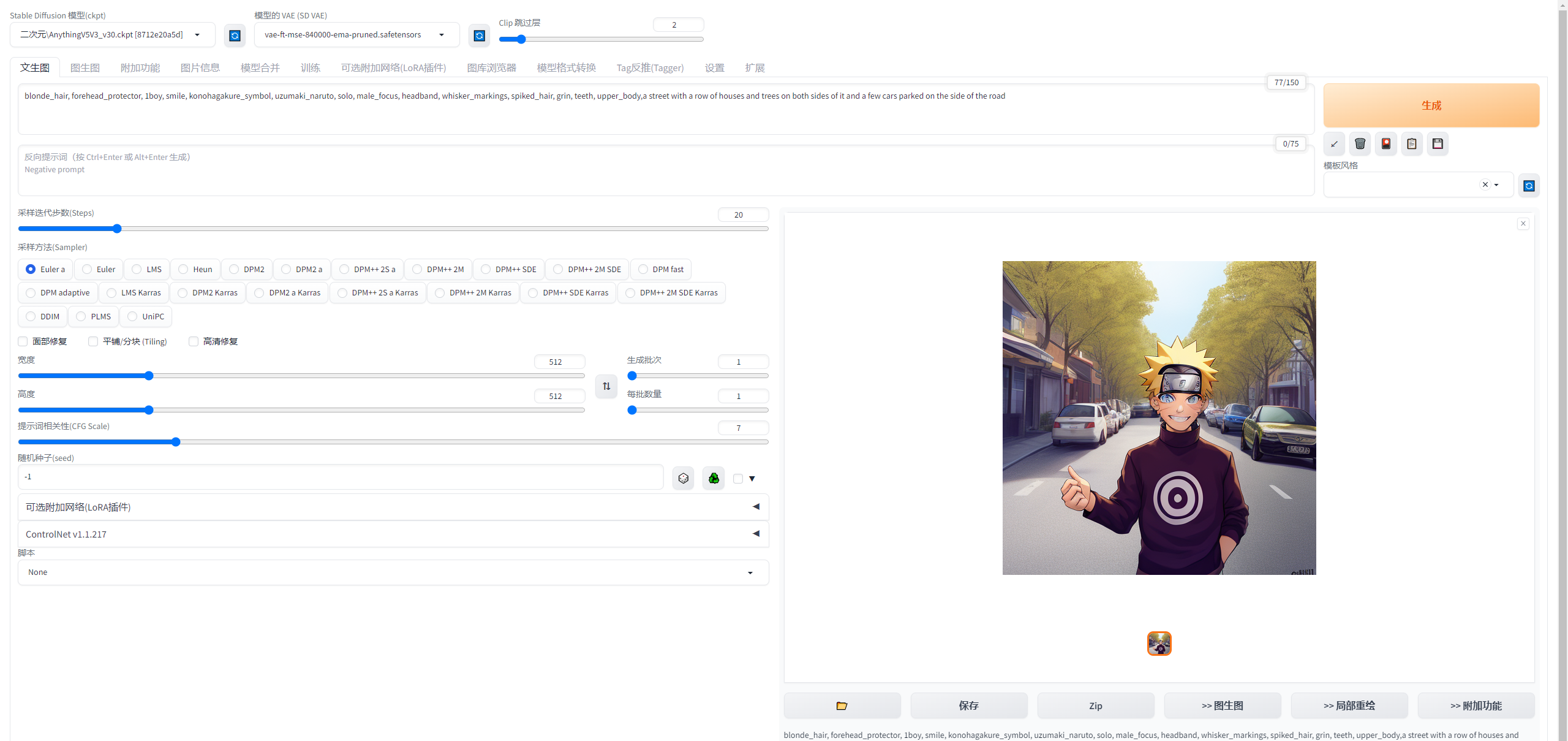Switch to the 图生图 tab
The width and height of the screenshot is (1568, 741).
point(85,67)
